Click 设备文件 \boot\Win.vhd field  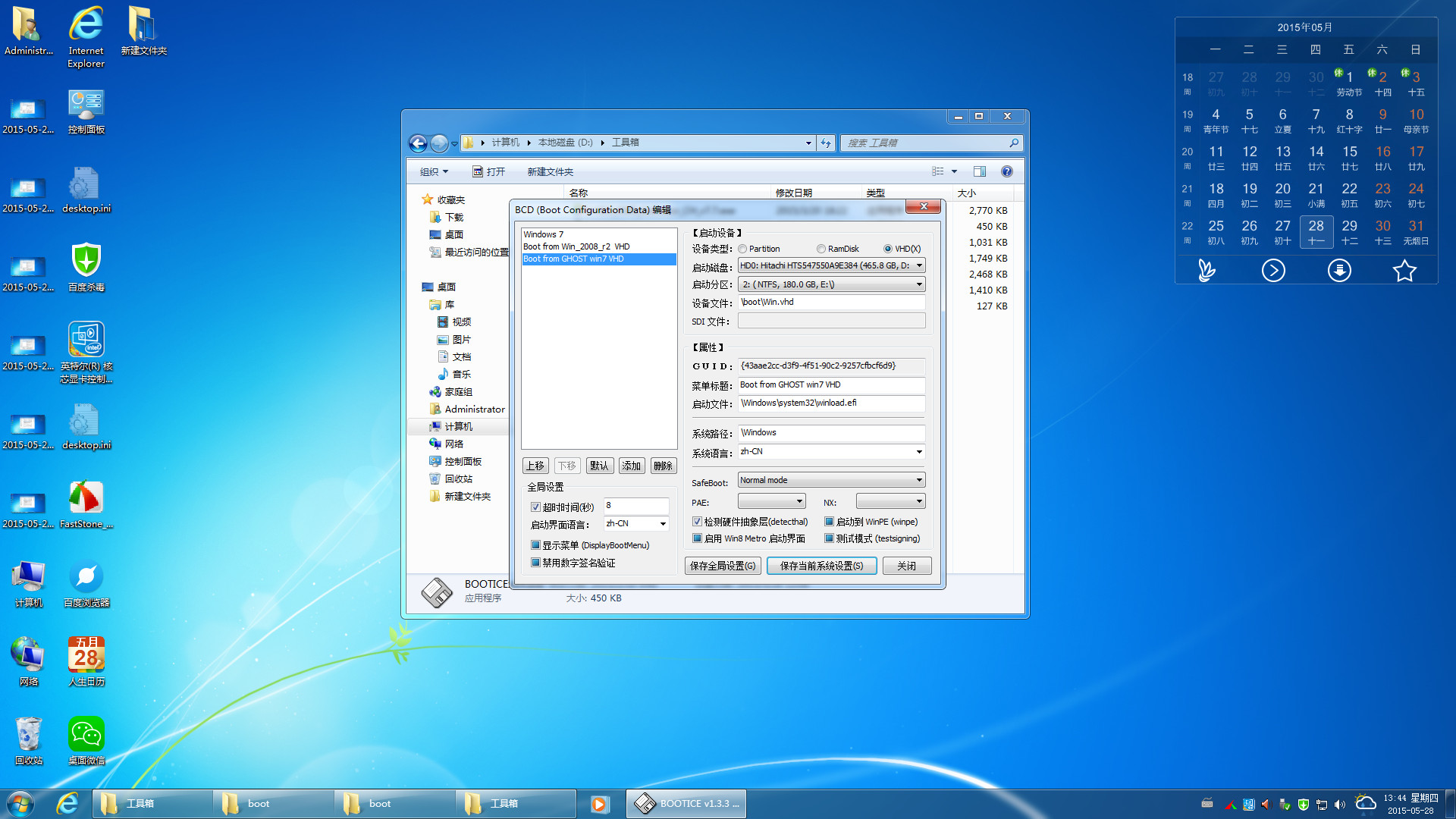(831, 303)
